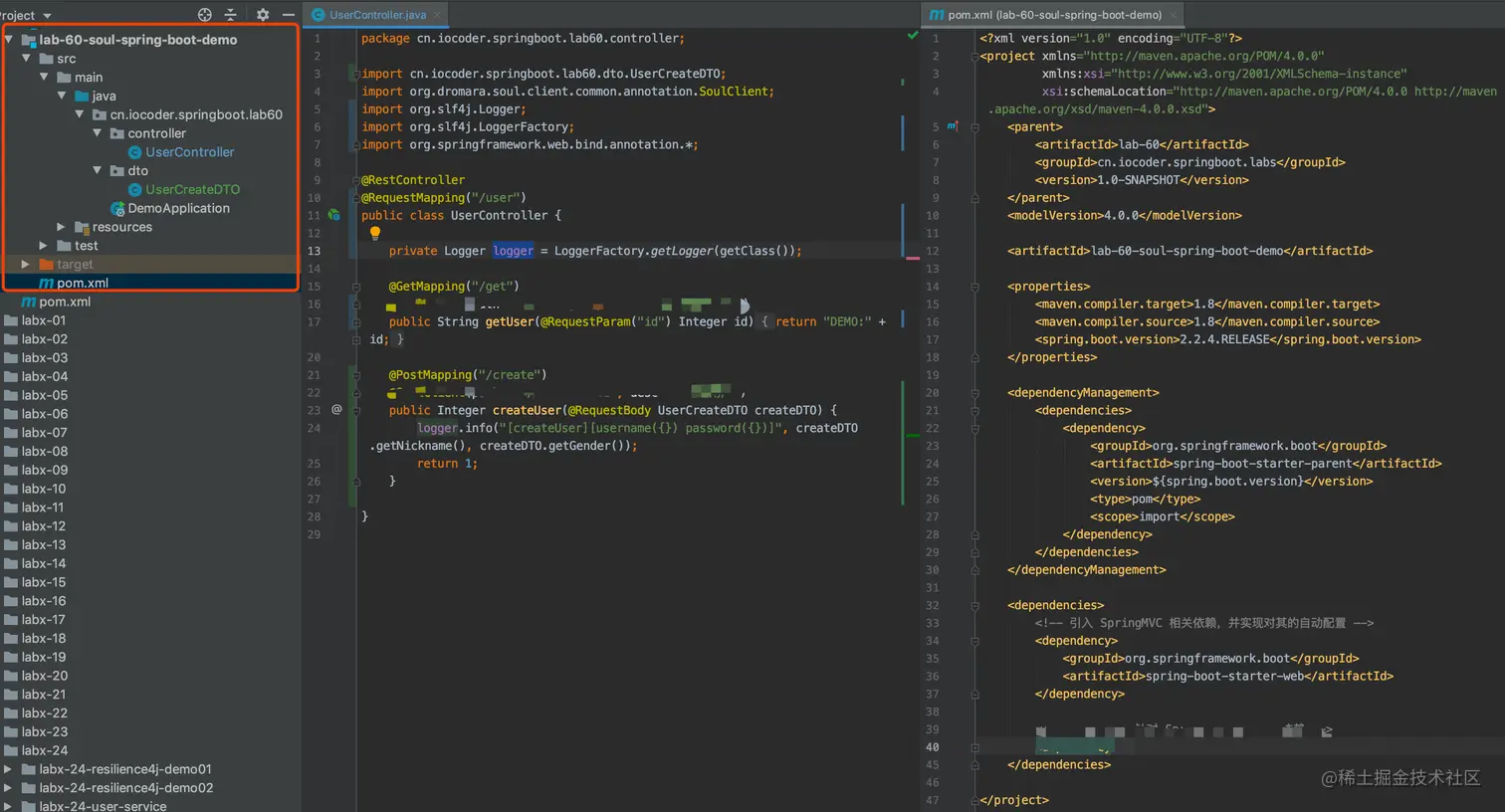The image size is (1505, 812).
Task: Click the green inspection checkmark in UserController editor
Action: pos(913,35)
